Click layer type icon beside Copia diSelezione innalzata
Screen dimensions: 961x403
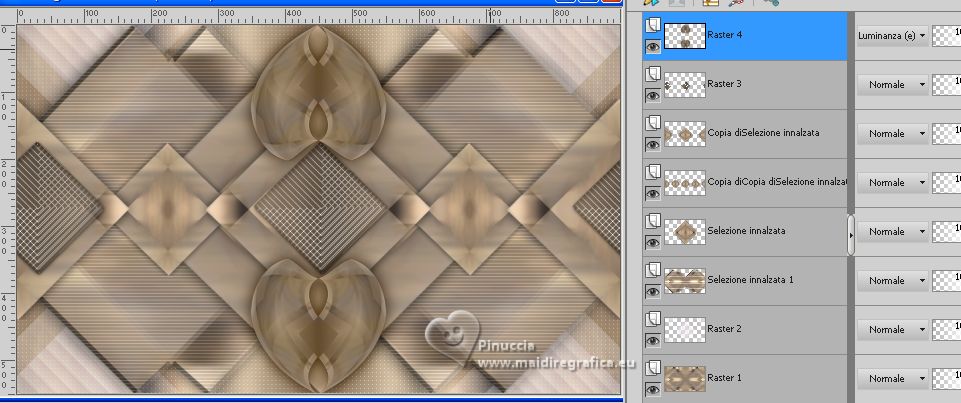653,123
